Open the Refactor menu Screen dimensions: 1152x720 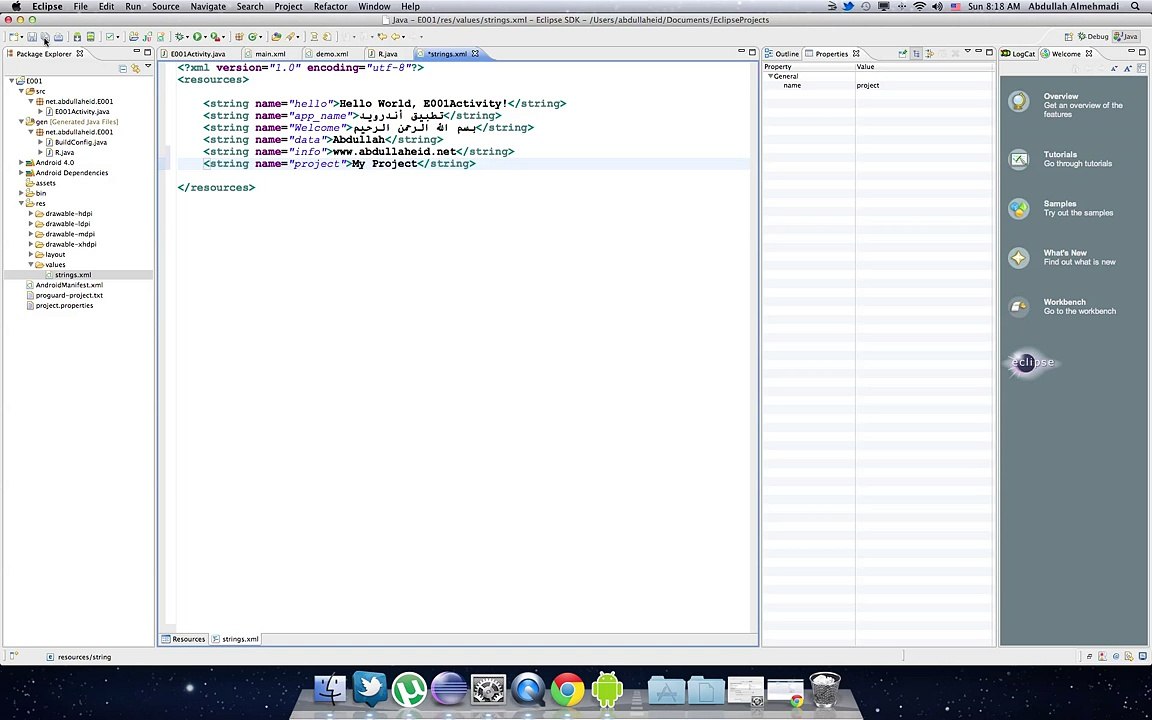(331, 7)
